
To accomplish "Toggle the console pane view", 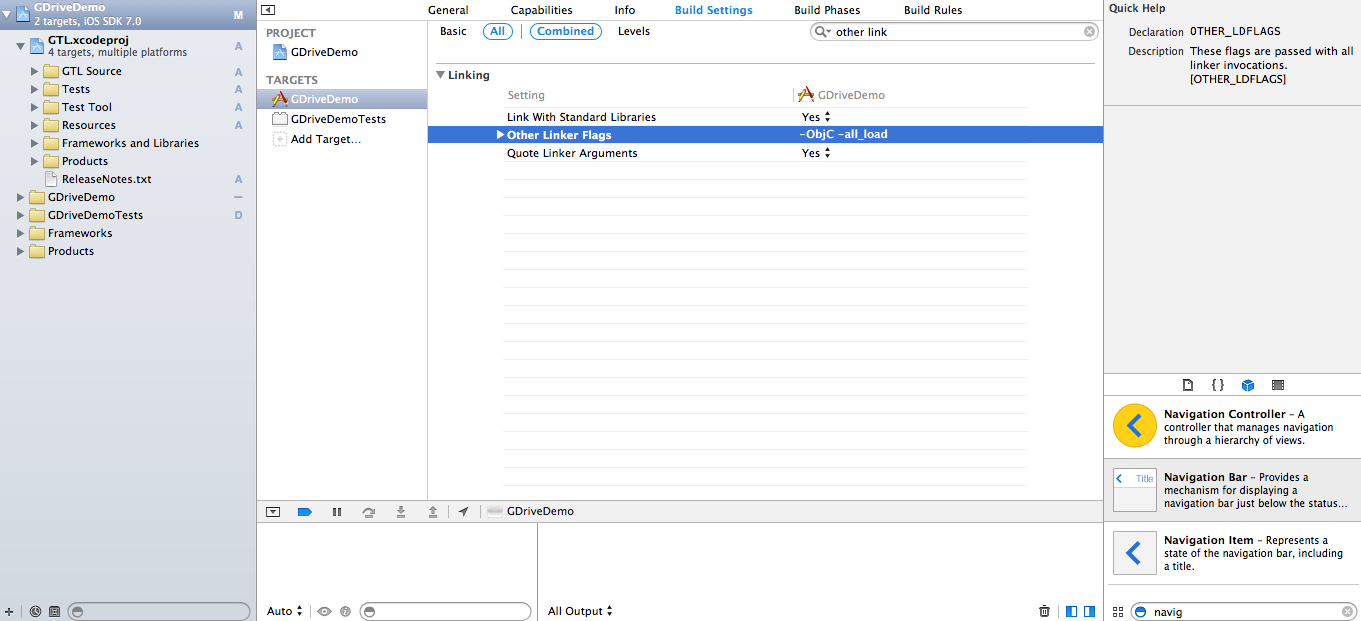I will [1090, 611].
